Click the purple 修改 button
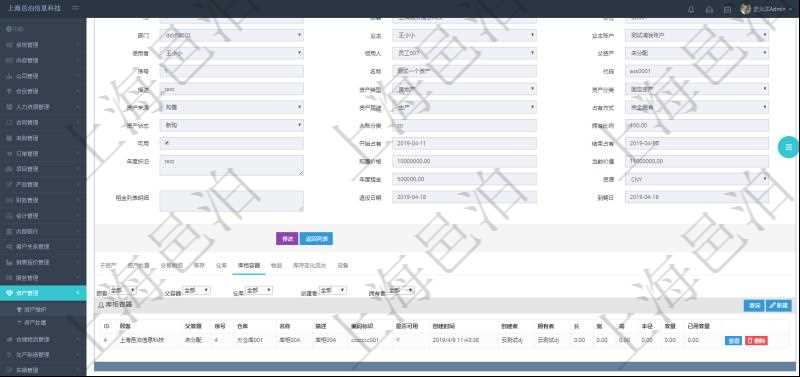 (287, 238)
